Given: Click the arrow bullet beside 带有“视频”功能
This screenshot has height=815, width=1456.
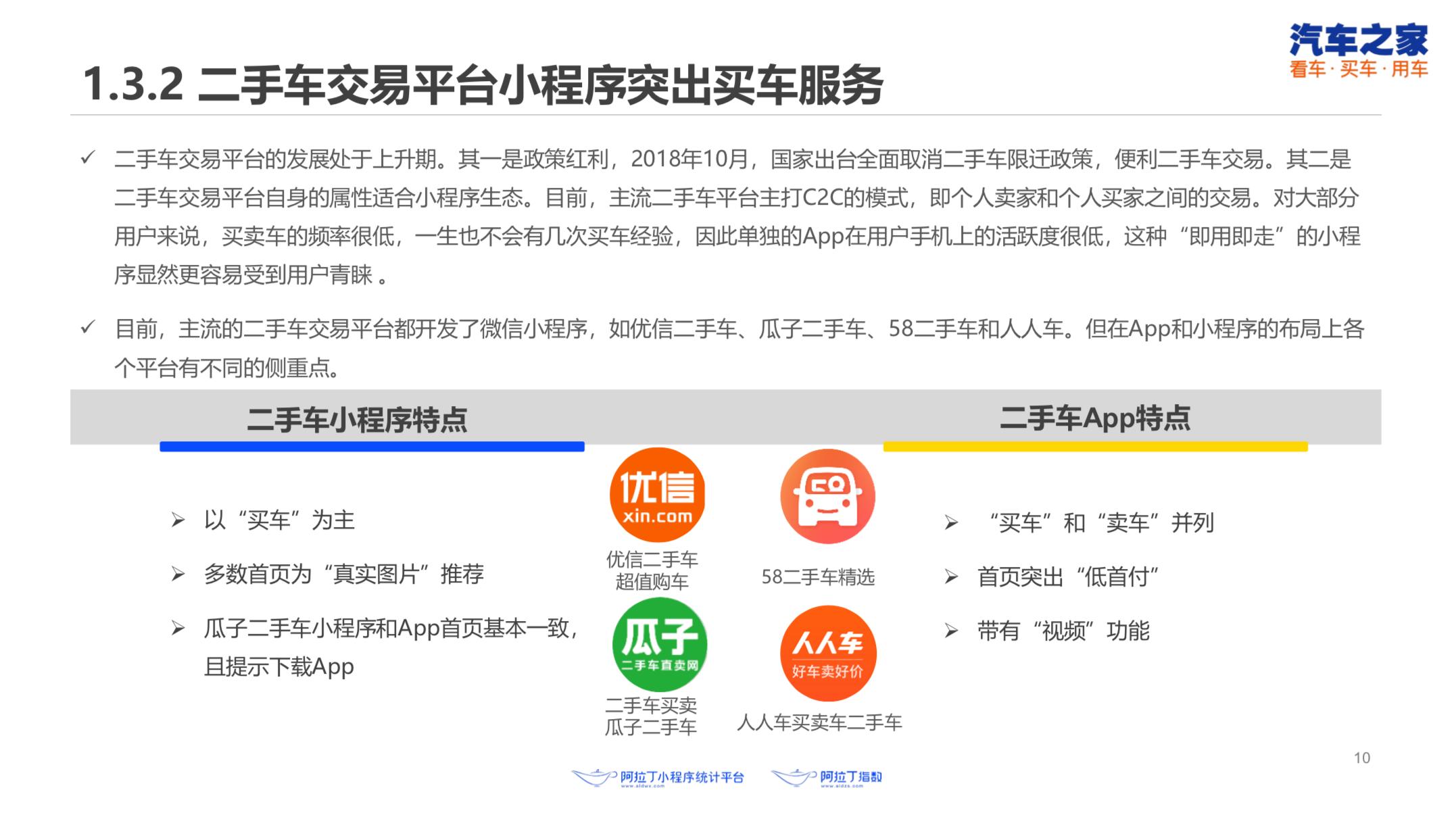Looking at the screenshot, I should 951,631.
